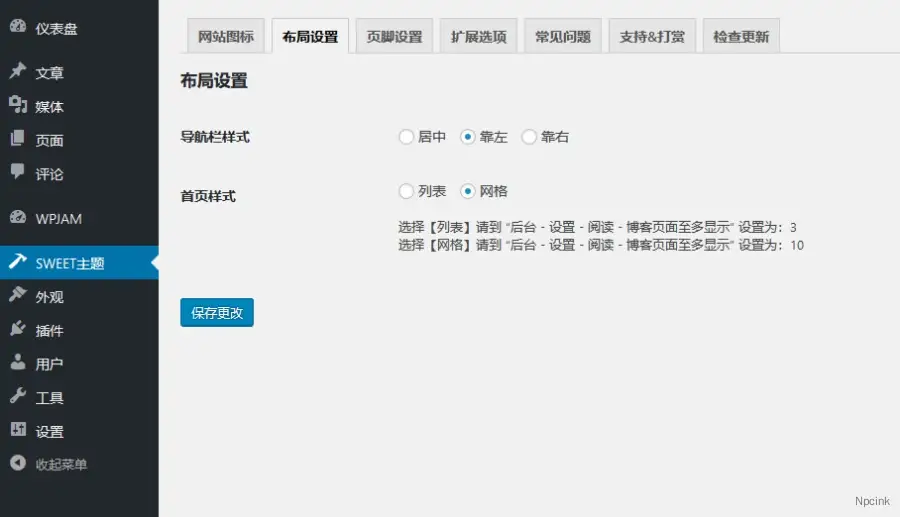View the 常见问题 tab
Image resolution: width=900 pixels, height=517 pixels.
pyautogui.click(x=562, y=37)
